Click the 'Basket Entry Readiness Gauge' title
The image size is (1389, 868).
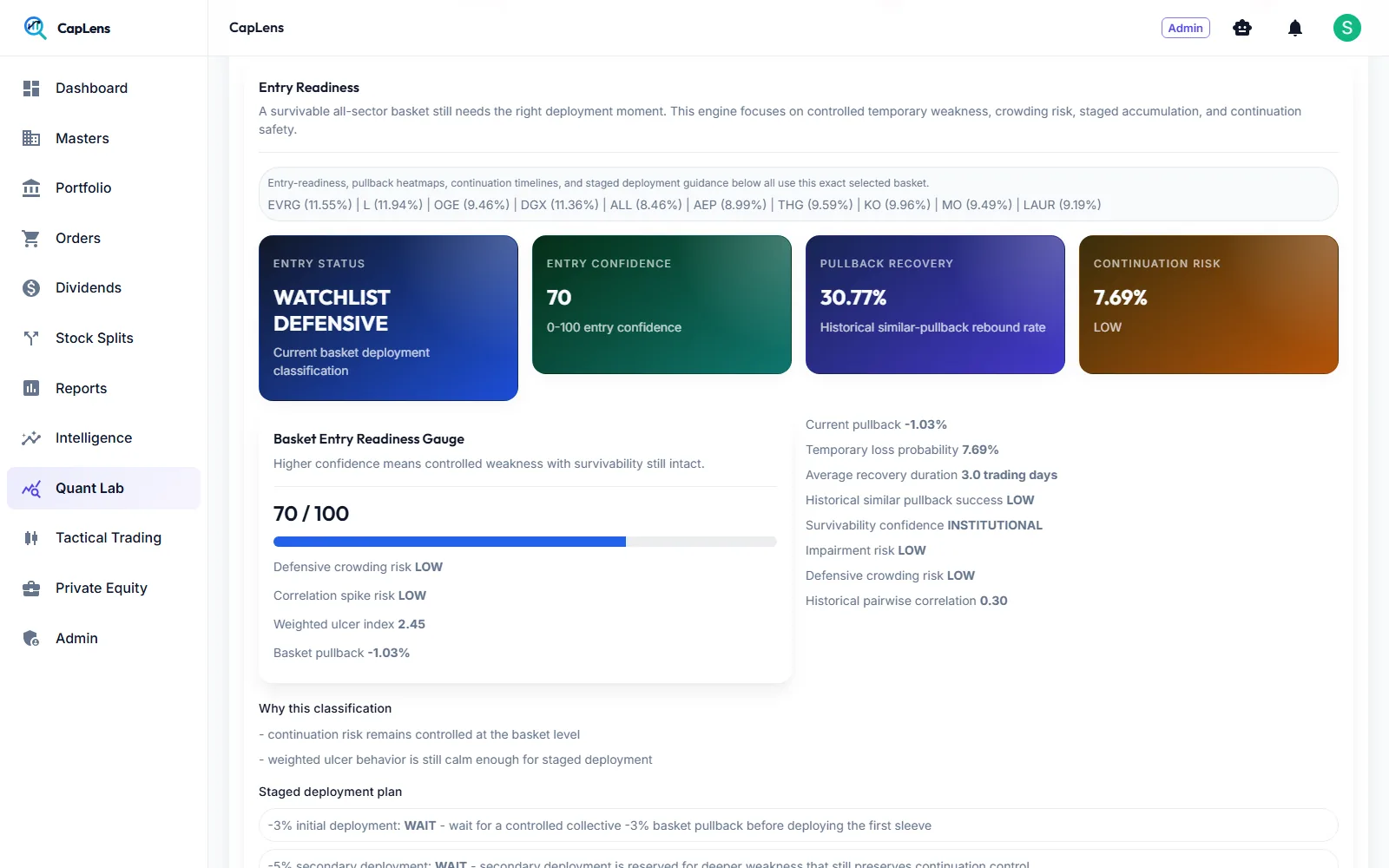point(369,439)
